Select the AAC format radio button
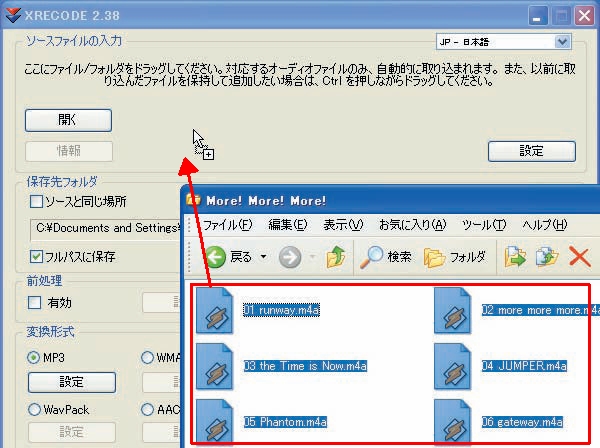Image resolution: width=600 pixels, height=448 pixels. [x=147, y=409]
